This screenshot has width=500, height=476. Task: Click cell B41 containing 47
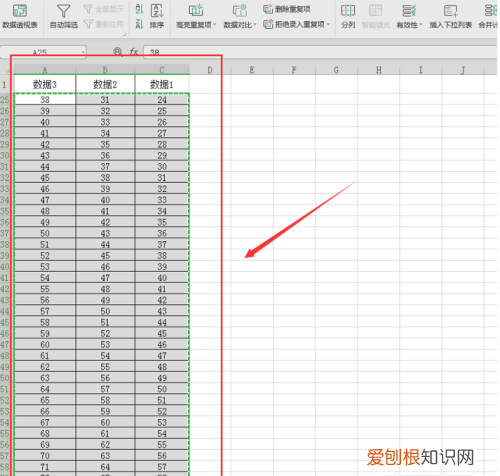click(105, 277)
